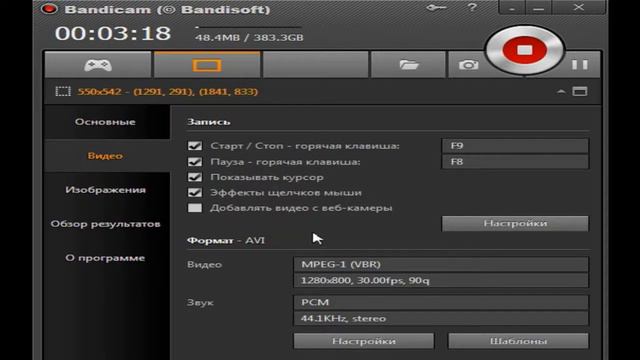Click the small dash button left of minimize
Viewport: 640px width, 360px height.
[512, 8]
